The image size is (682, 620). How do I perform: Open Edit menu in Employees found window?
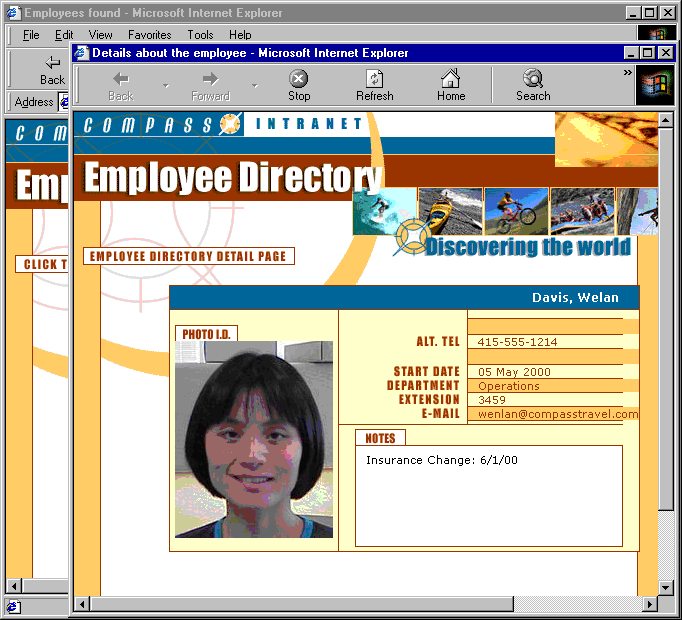[x=64, y=34]
